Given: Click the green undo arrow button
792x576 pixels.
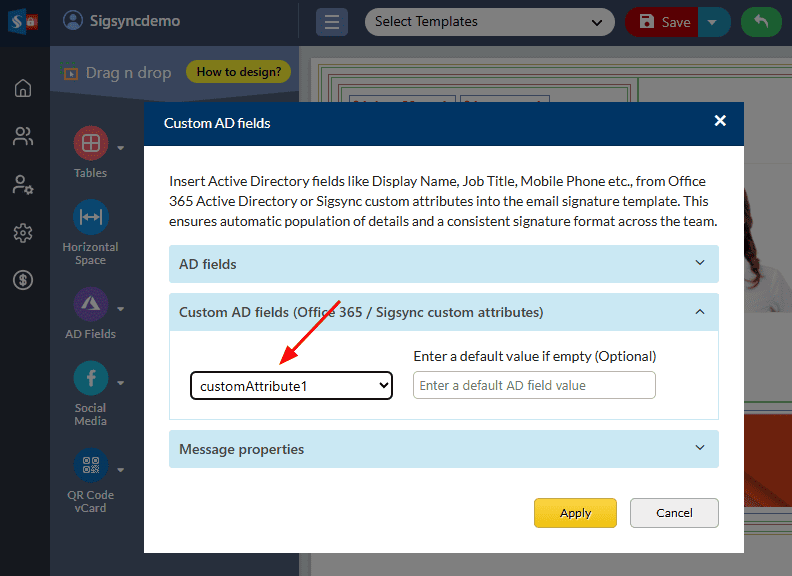Looking at the screenshot, I should pos(761,22).
